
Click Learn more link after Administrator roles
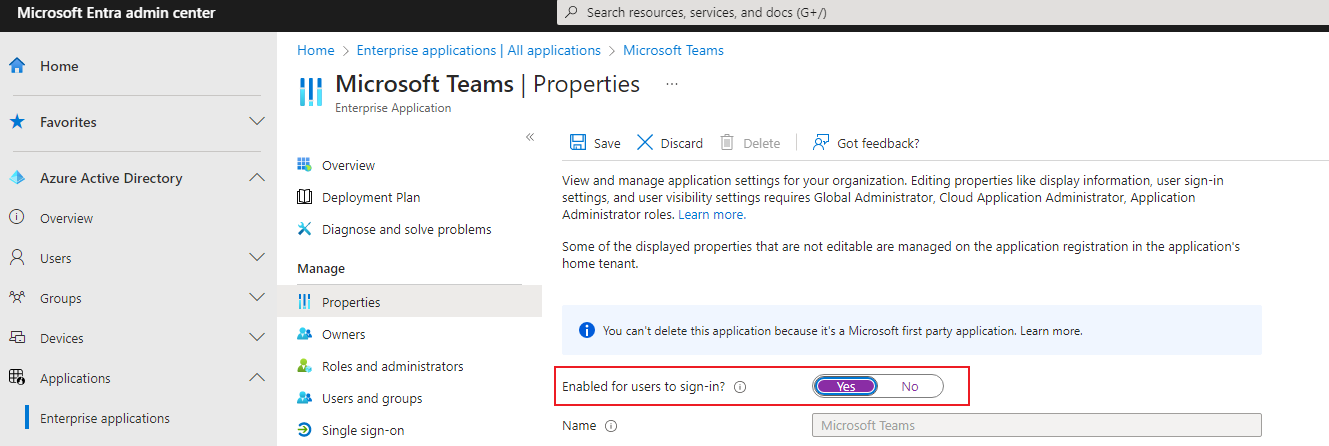click(711, 214)
